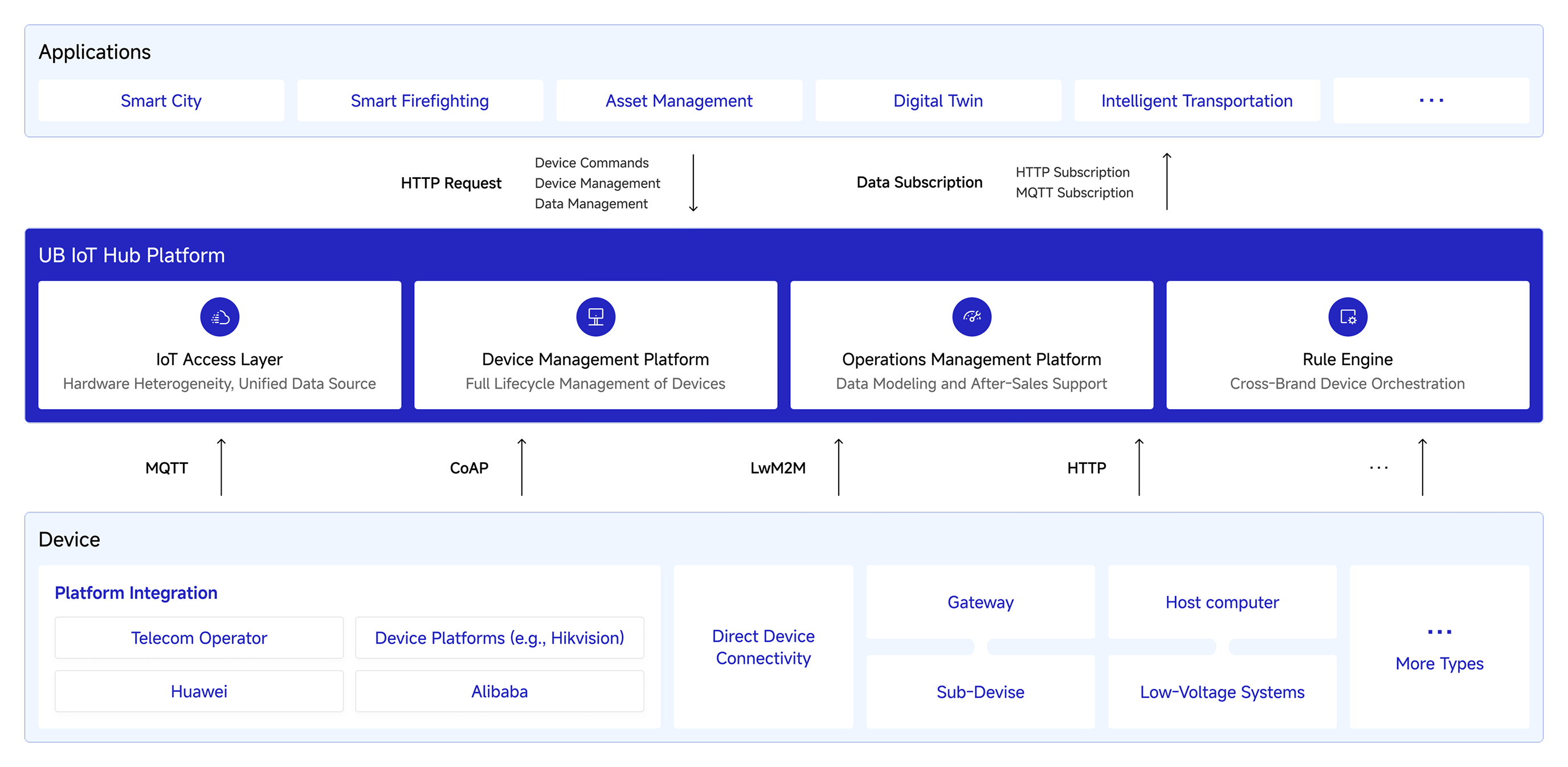Select the Host computer card

(x=1222, y=602)
